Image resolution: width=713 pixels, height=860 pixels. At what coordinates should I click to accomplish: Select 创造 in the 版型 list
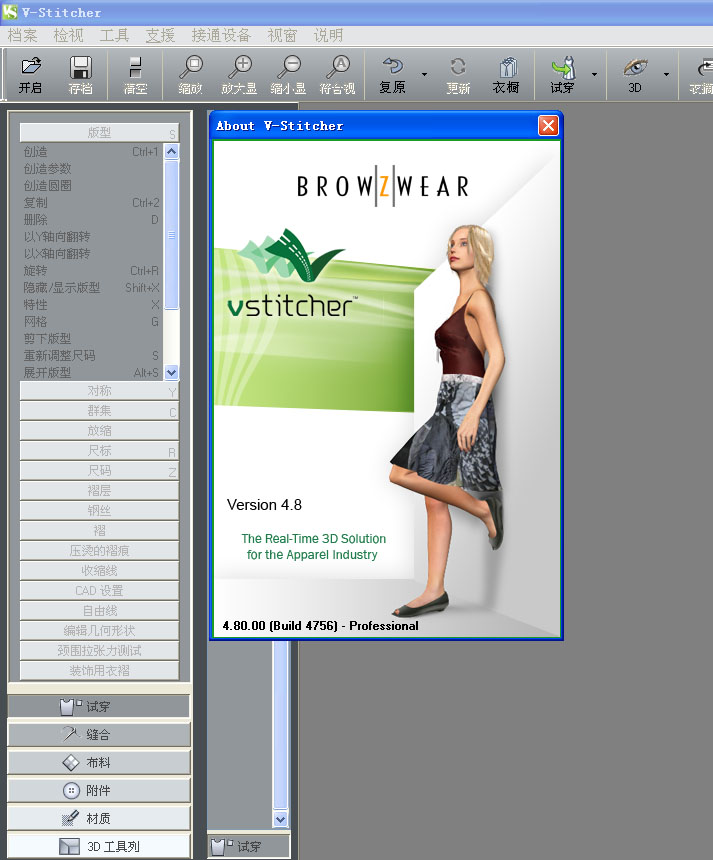[x=92, y=151]
